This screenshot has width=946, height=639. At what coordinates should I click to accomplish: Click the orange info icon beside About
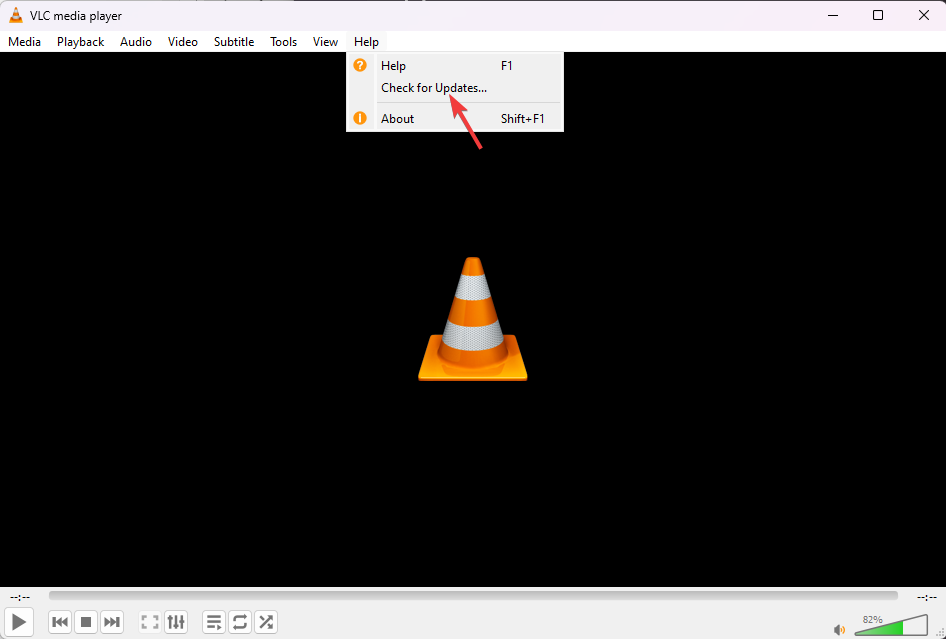click(360, 118)
